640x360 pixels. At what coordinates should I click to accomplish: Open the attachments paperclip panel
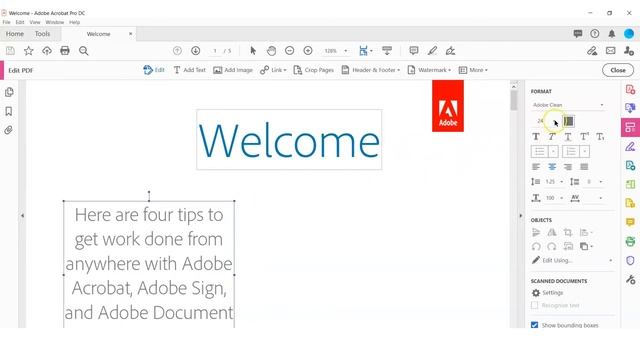pos(9,130)
